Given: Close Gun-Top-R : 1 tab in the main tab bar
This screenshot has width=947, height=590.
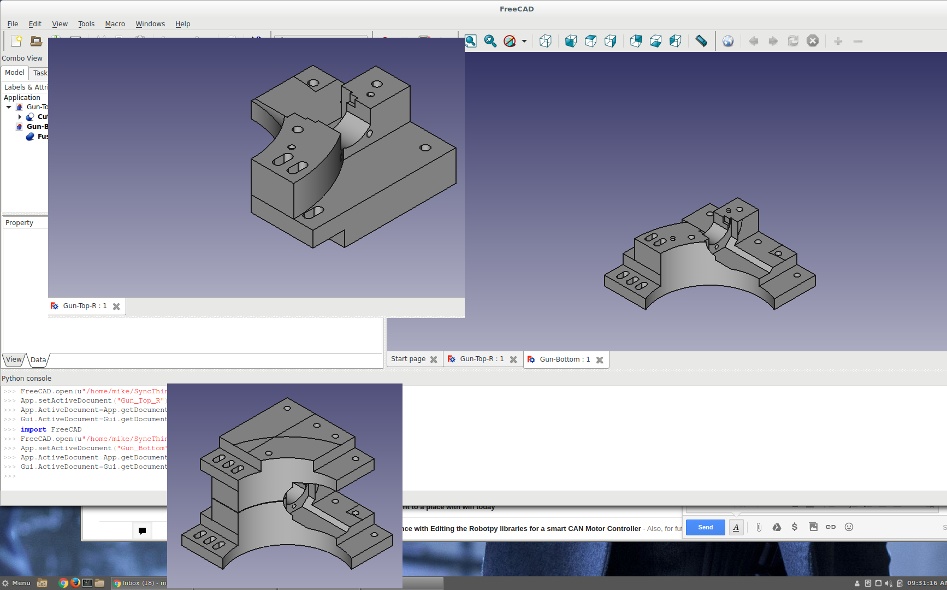Looking at the screenshot, I should tap(513, 359).
